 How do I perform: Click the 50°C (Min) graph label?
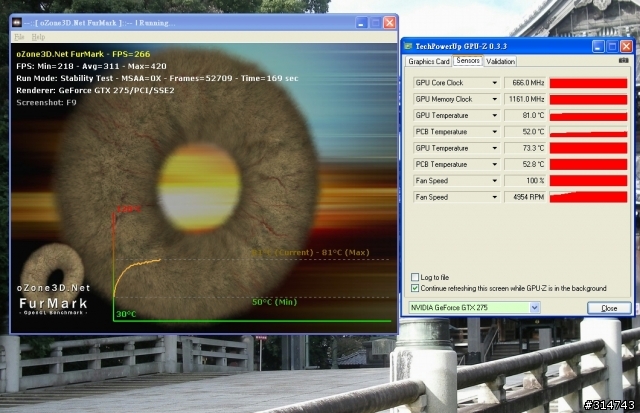pyautogui.click(x=274, y=302)
